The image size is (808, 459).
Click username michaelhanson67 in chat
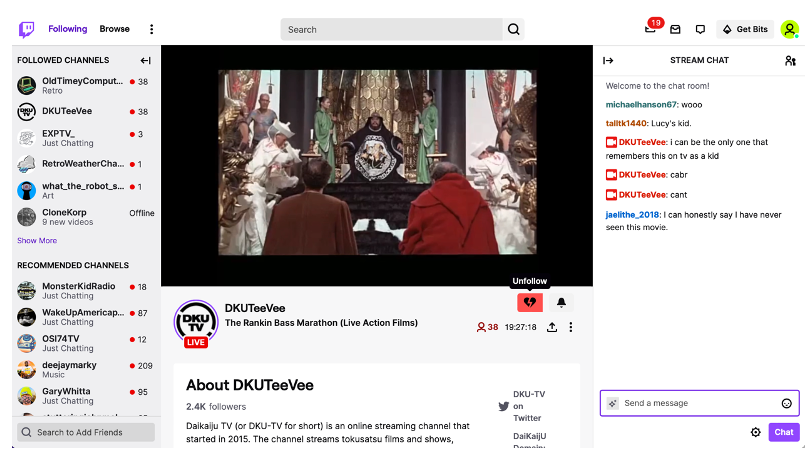(641, 105)
